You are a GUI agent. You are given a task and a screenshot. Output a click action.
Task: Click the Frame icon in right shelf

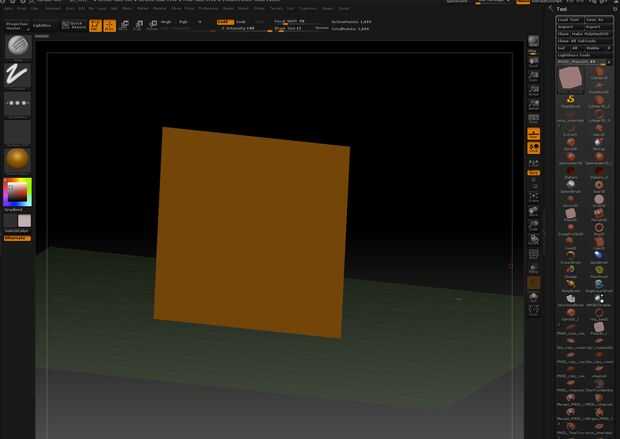[533, 197]
